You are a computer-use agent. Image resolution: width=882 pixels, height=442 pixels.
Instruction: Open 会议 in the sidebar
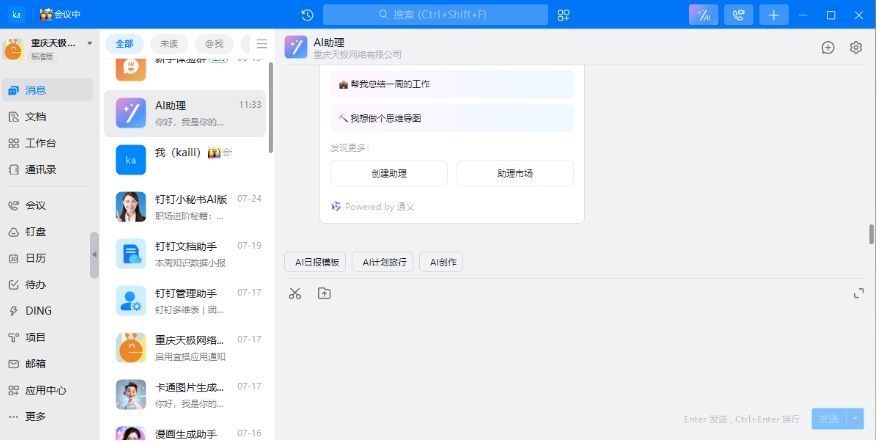coord(47,205)
